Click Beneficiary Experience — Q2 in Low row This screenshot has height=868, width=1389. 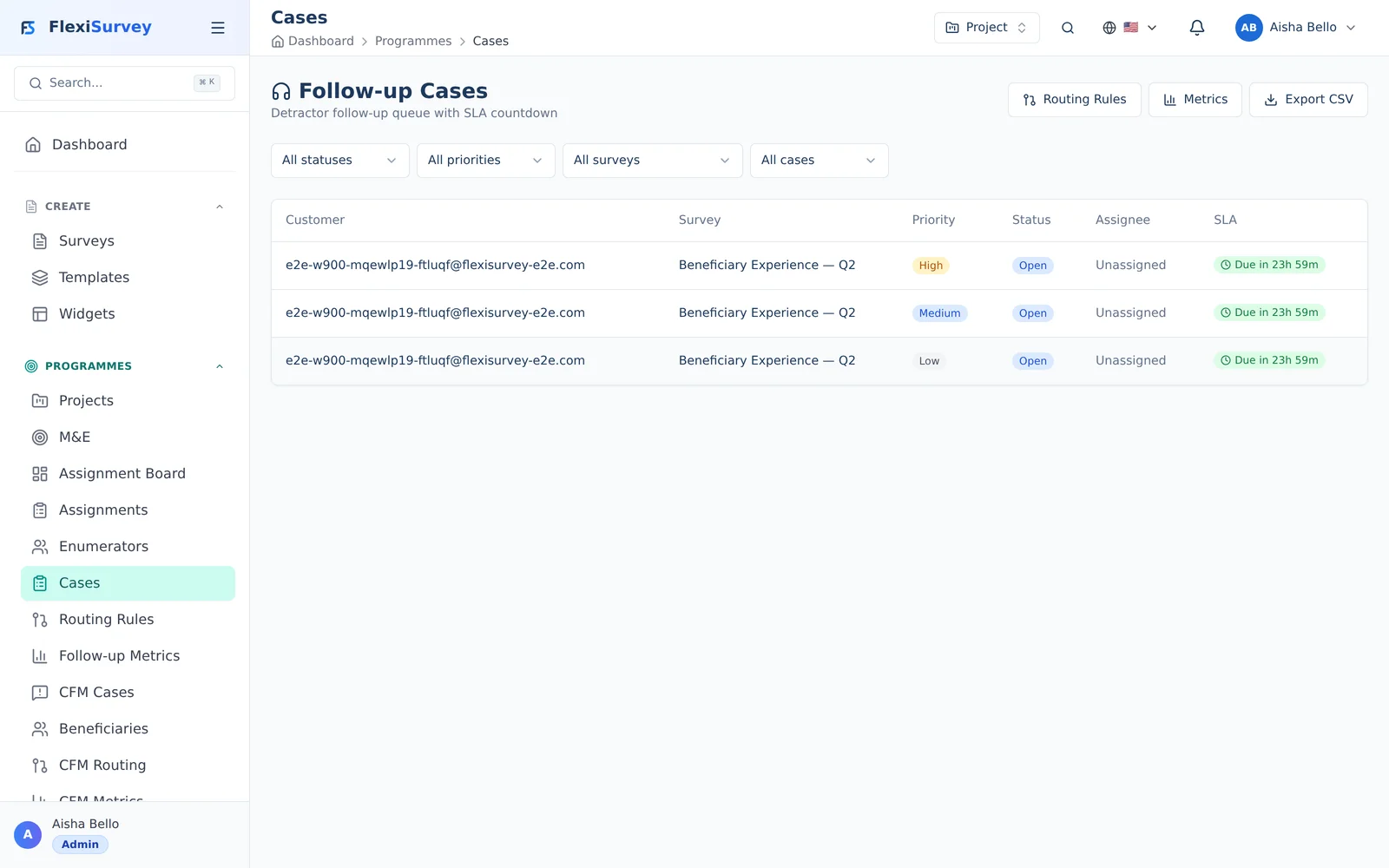[767, 361]
